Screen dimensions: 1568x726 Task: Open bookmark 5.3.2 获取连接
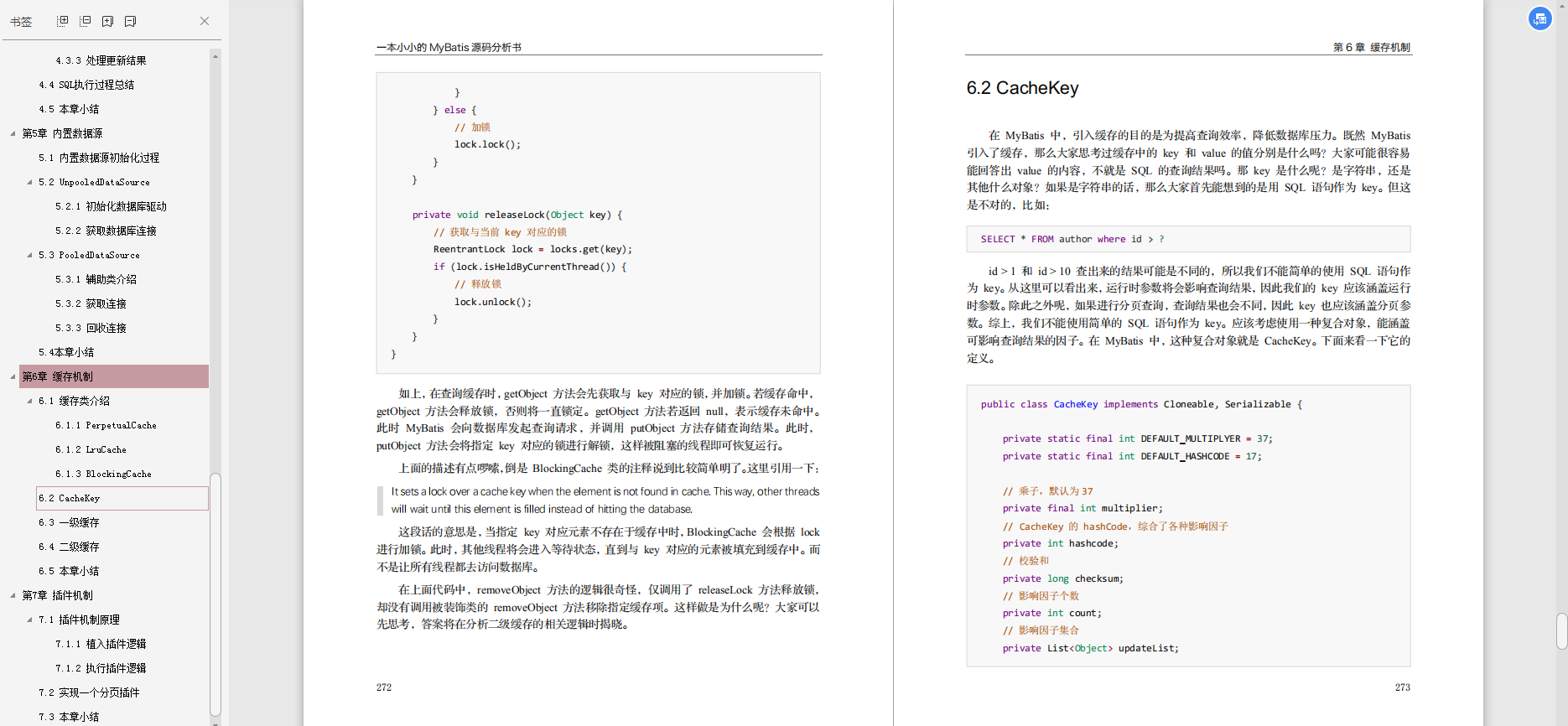[91, 303]
